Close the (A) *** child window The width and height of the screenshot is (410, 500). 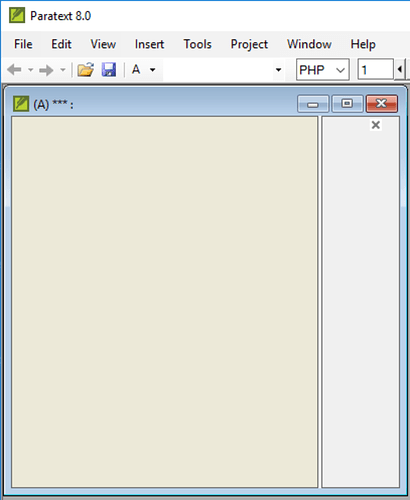click(382, 104)
